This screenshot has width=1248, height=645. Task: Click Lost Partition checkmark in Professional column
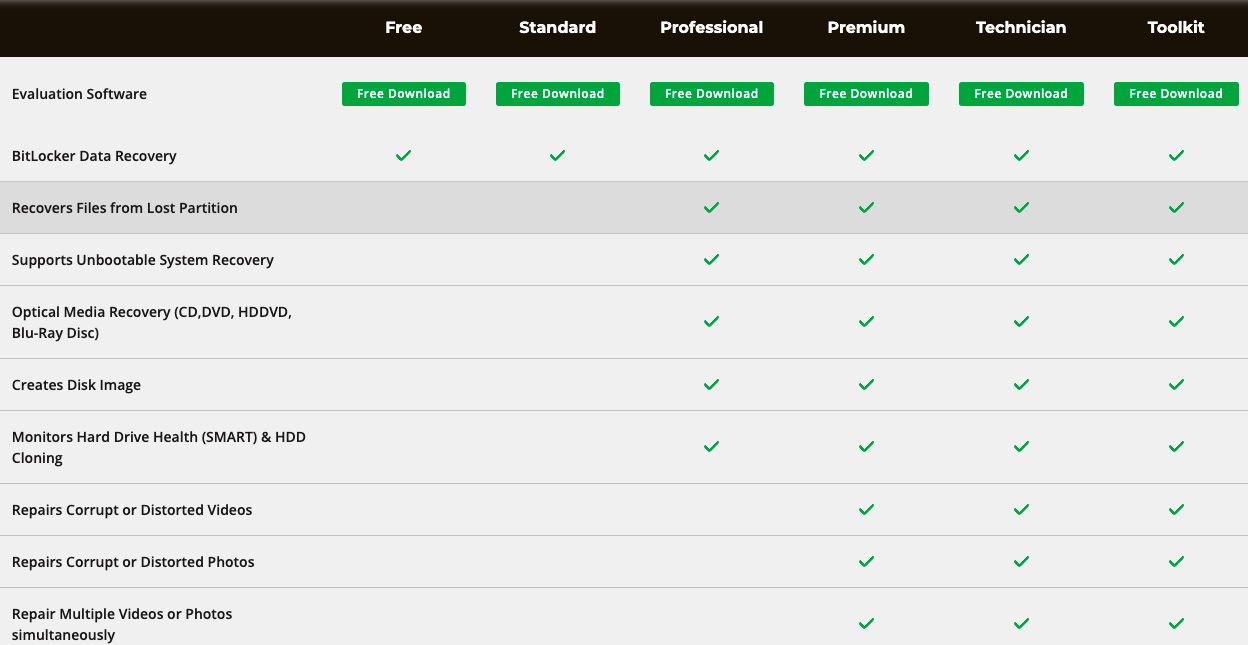click(711, 208)
